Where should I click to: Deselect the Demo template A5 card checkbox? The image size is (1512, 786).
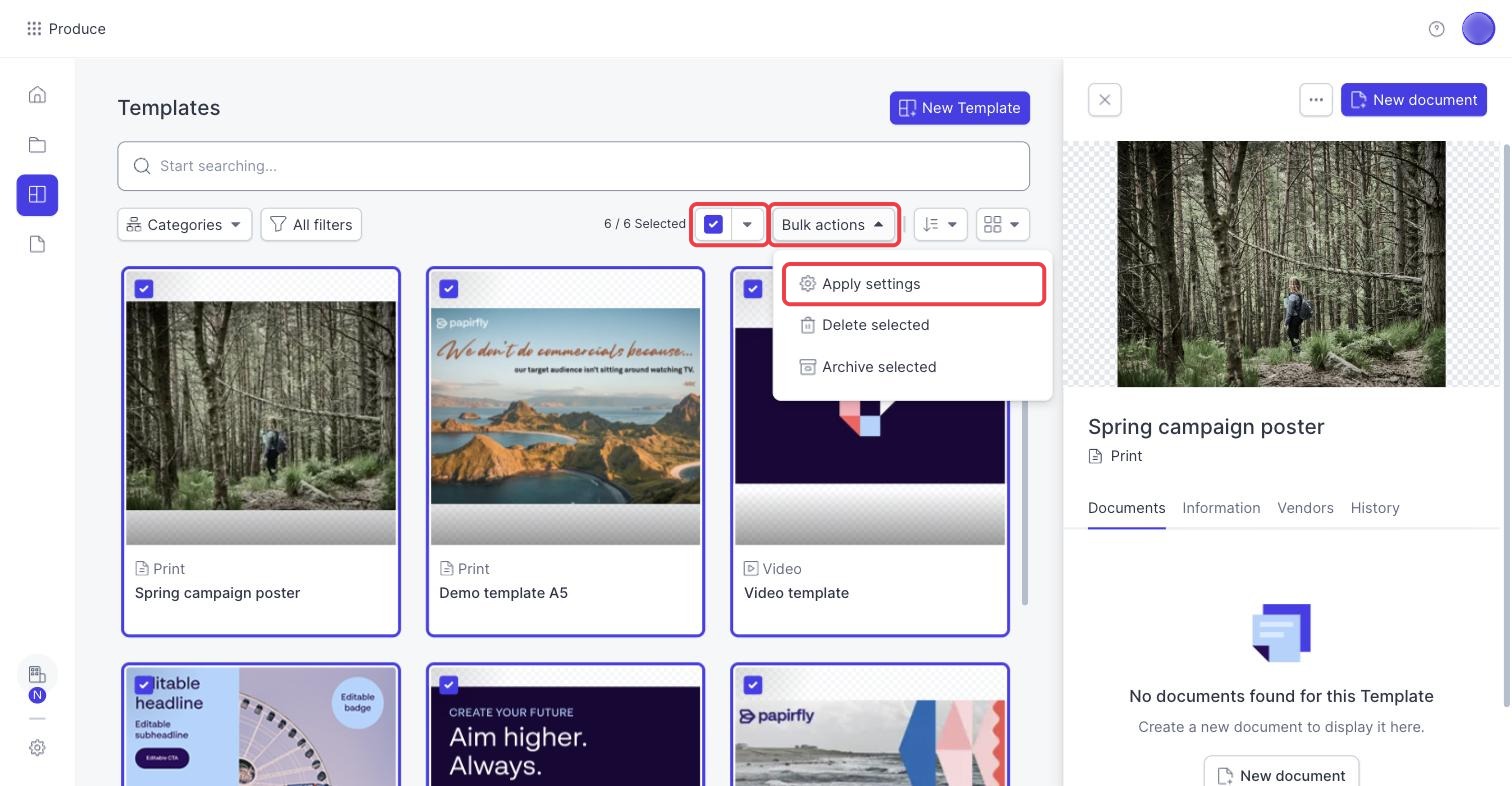(x=449, y=289)
